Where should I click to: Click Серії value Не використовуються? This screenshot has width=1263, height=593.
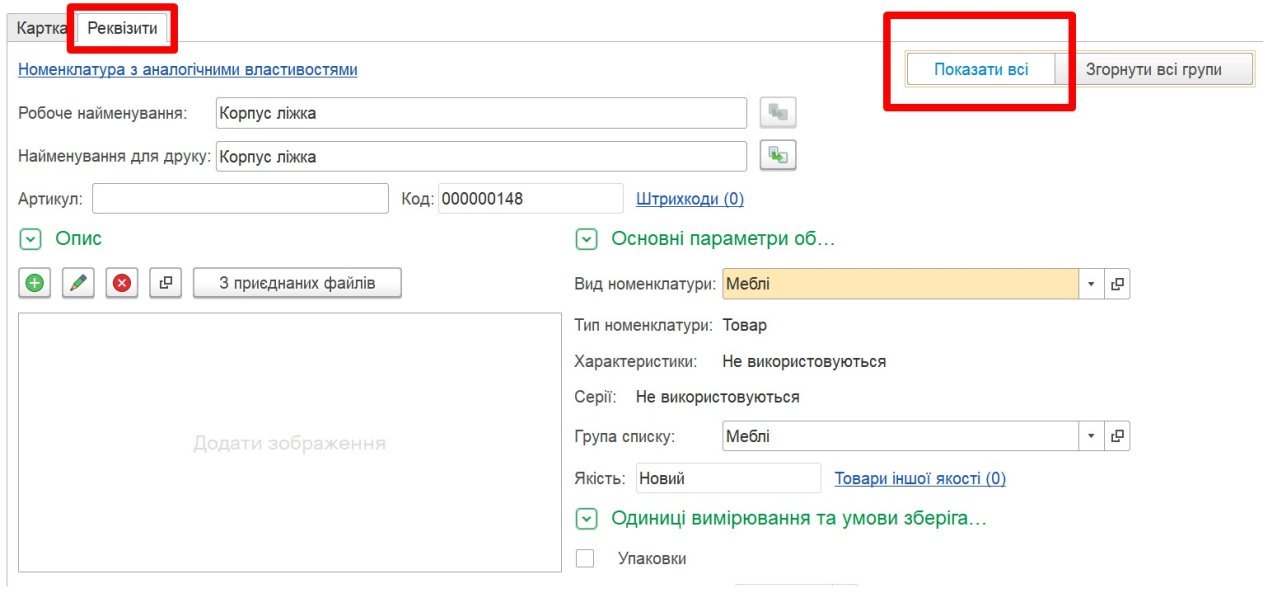718,397
